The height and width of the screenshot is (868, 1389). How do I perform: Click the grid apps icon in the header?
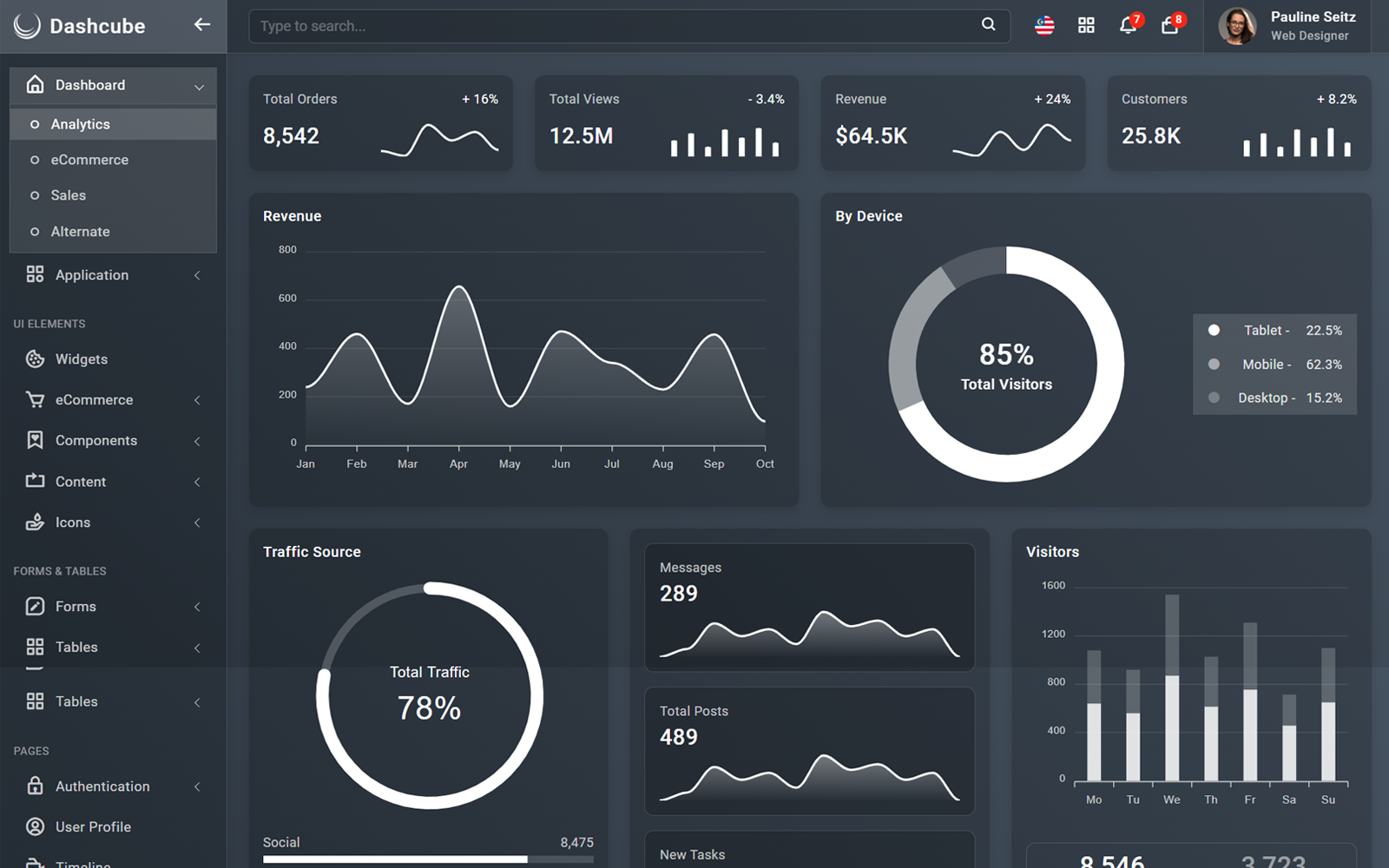(1086, 25)
